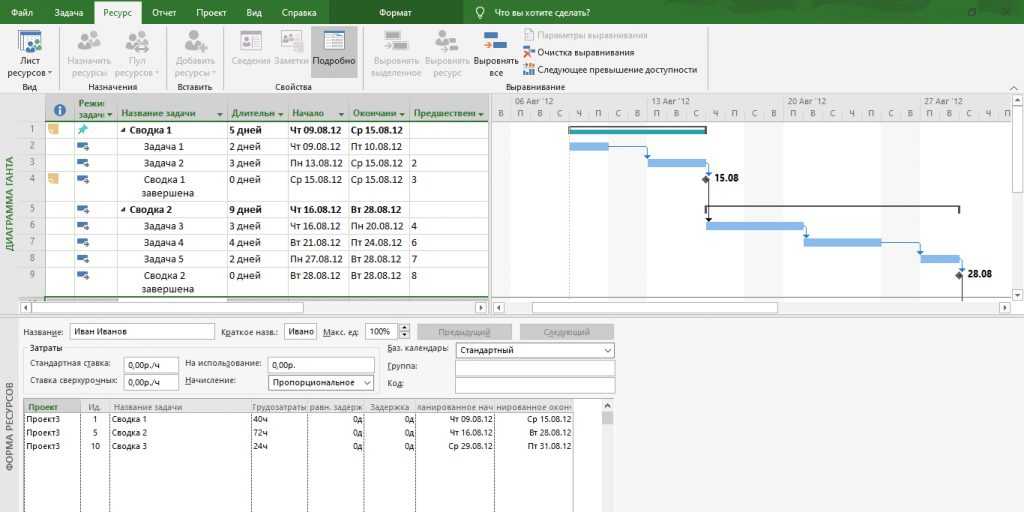Image resolution: width=1024 pixels, height=512 pixels.
Task: Open the Начисление dropdown
Action: 368,382
